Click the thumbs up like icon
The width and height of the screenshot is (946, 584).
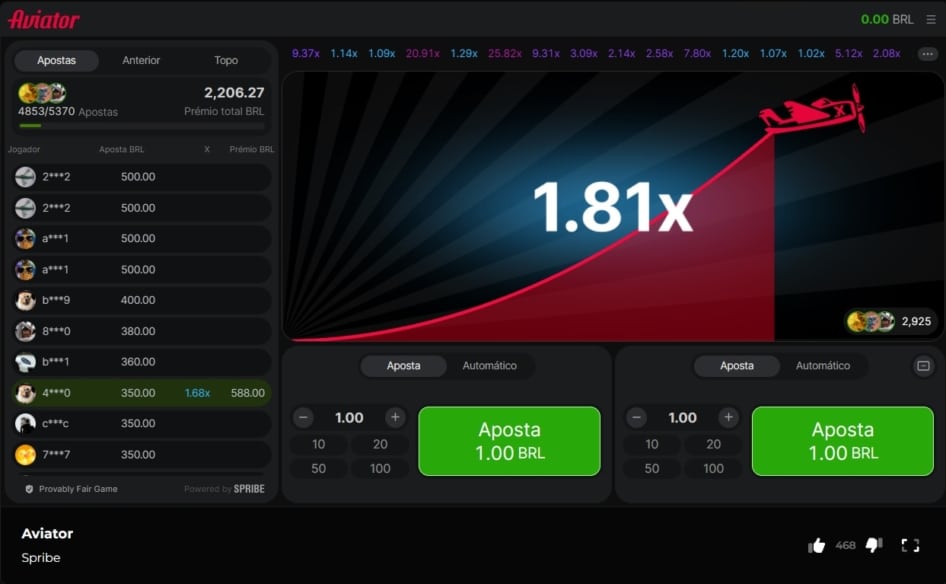[816, 545]
